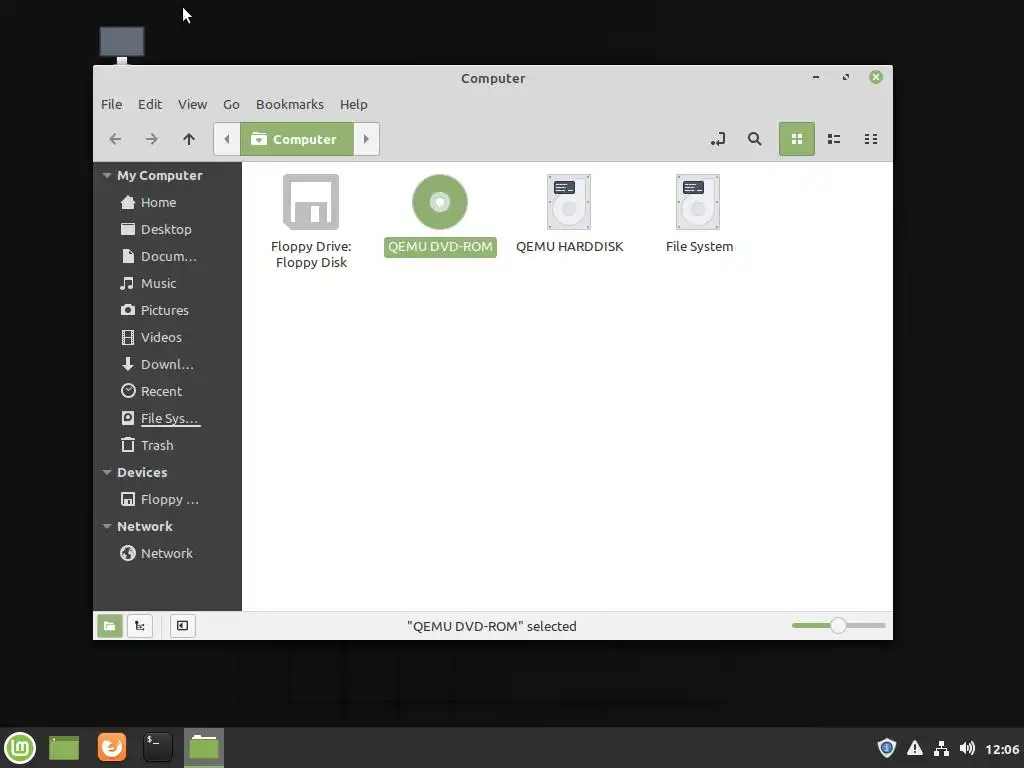
Task: Go forward with the right arrow button
Action: 152,139
